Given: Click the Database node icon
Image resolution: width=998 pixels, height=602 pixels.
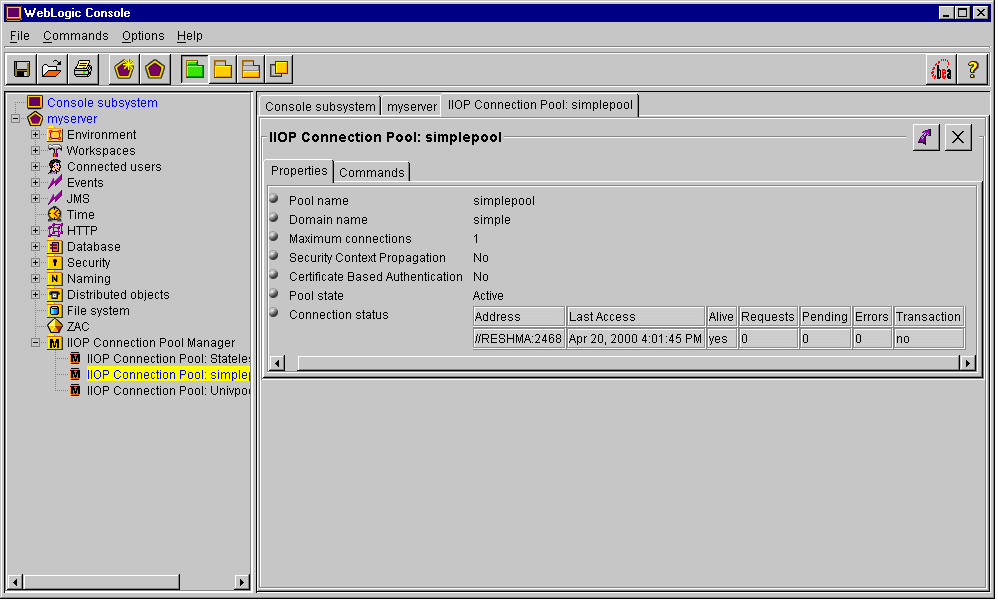Looking at the screenshot, I should 55,247.
